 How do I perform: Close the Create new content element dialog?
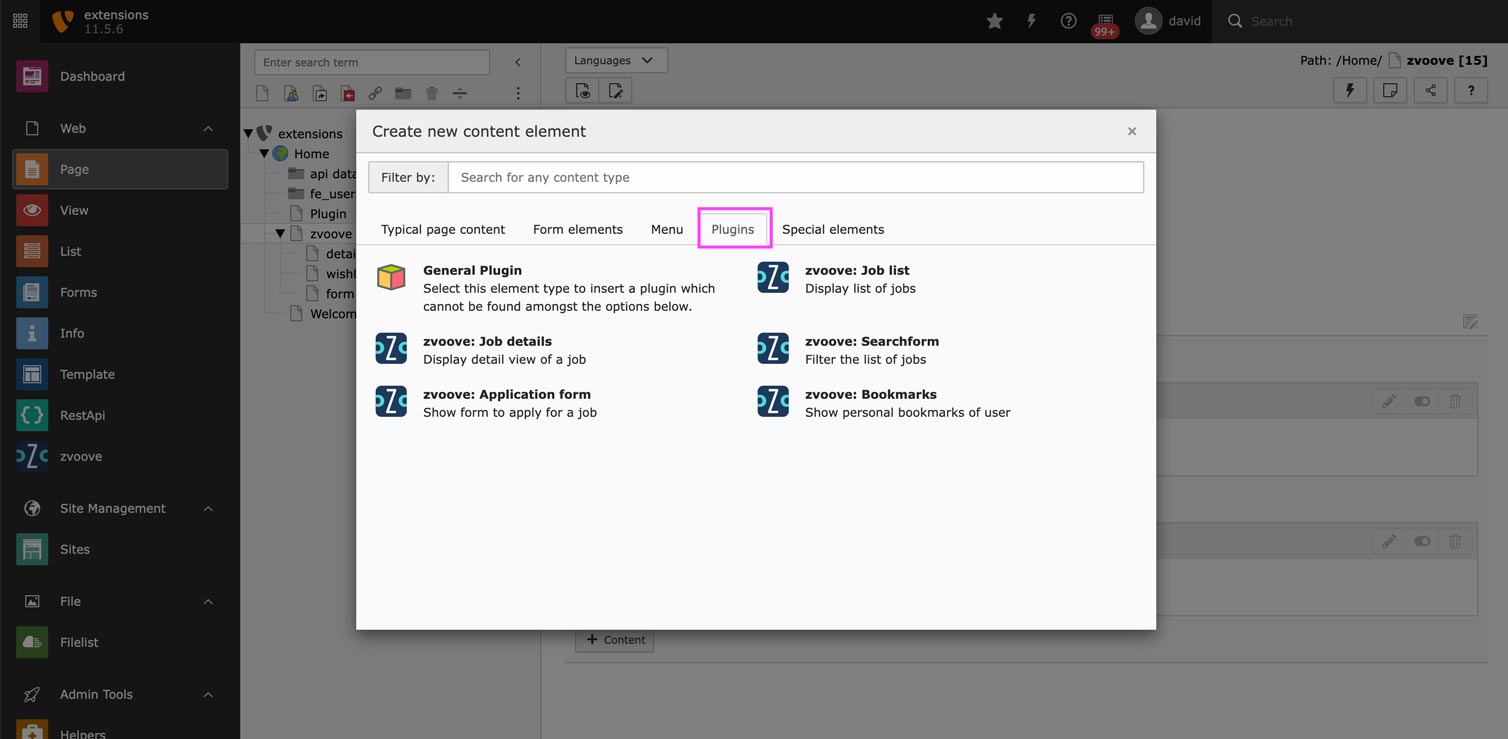point(1132,131)
